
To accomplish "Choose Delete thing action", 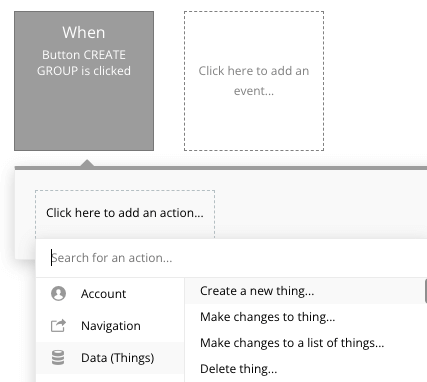I will point(306,369).
